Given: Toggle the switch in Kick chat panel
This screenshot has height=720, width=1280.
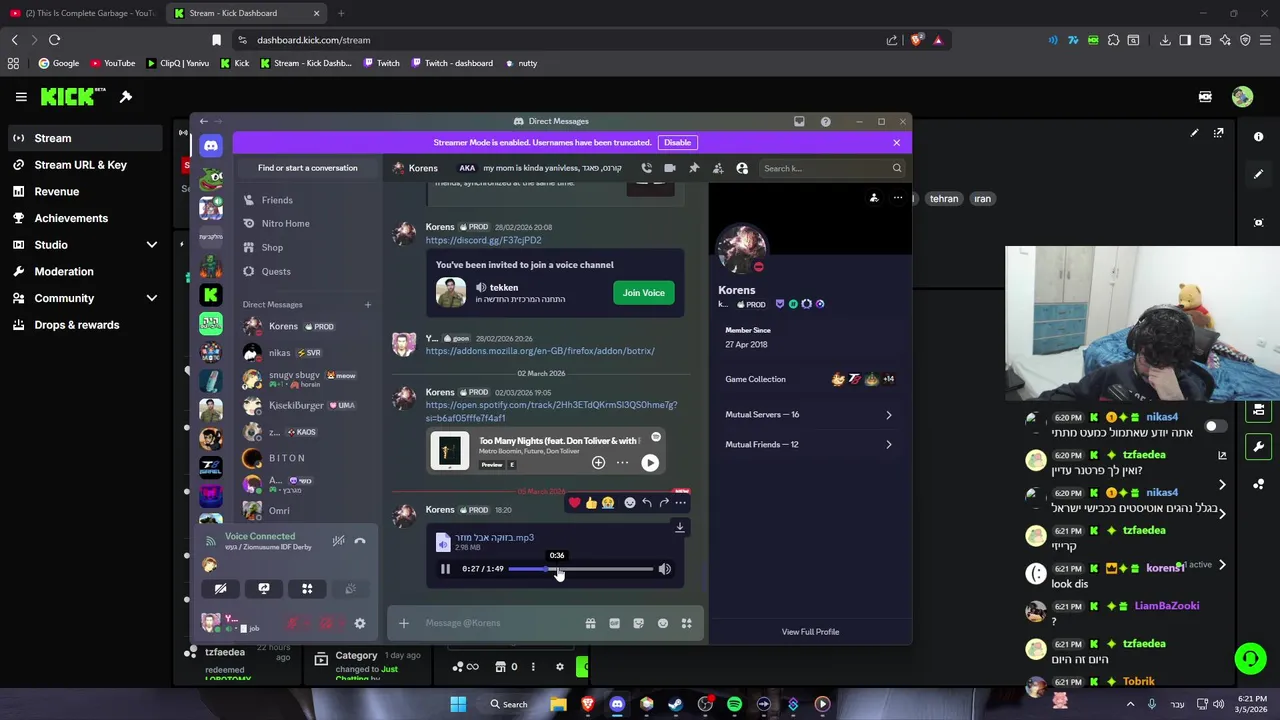Looking at the screenshot, I should (1215, 426).
